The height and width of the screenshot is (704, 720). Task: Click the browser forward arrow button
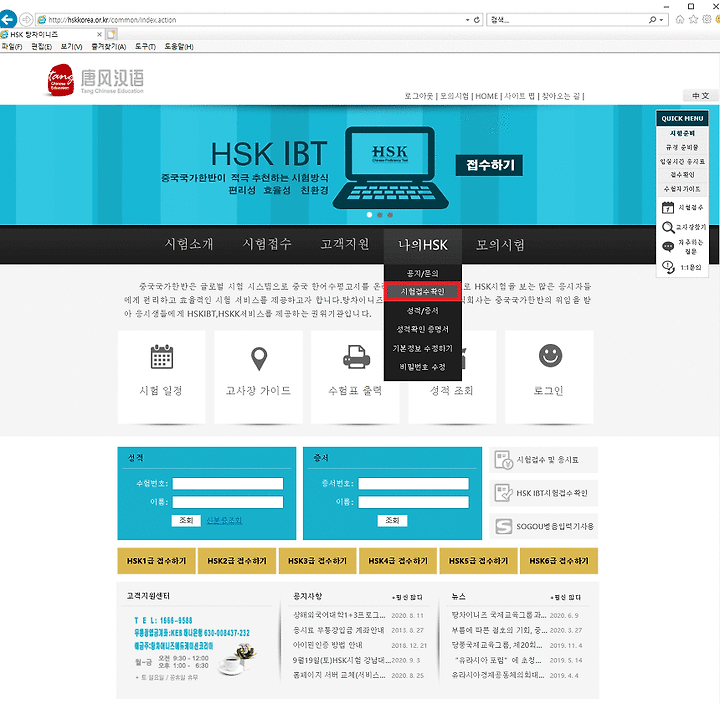(26, 19)
